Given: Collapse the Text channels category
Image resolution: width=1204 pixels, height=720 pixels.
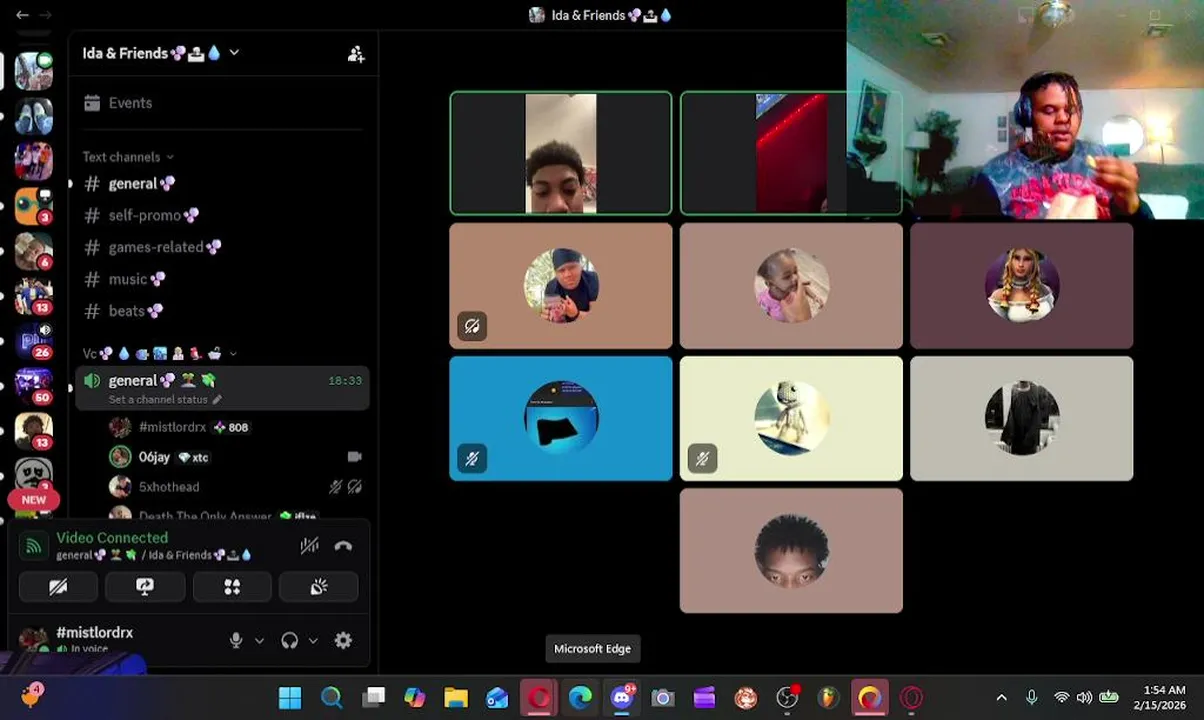Looking at the screenshot, I should click(128, 157).
